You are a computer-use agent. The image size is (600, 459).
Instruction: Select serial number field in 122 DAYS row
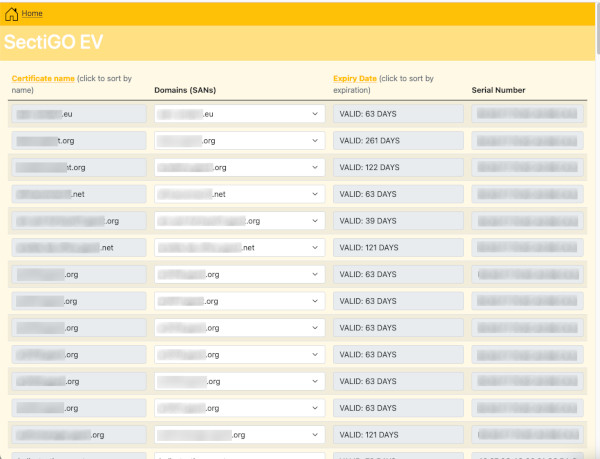(x=527, y=168)
